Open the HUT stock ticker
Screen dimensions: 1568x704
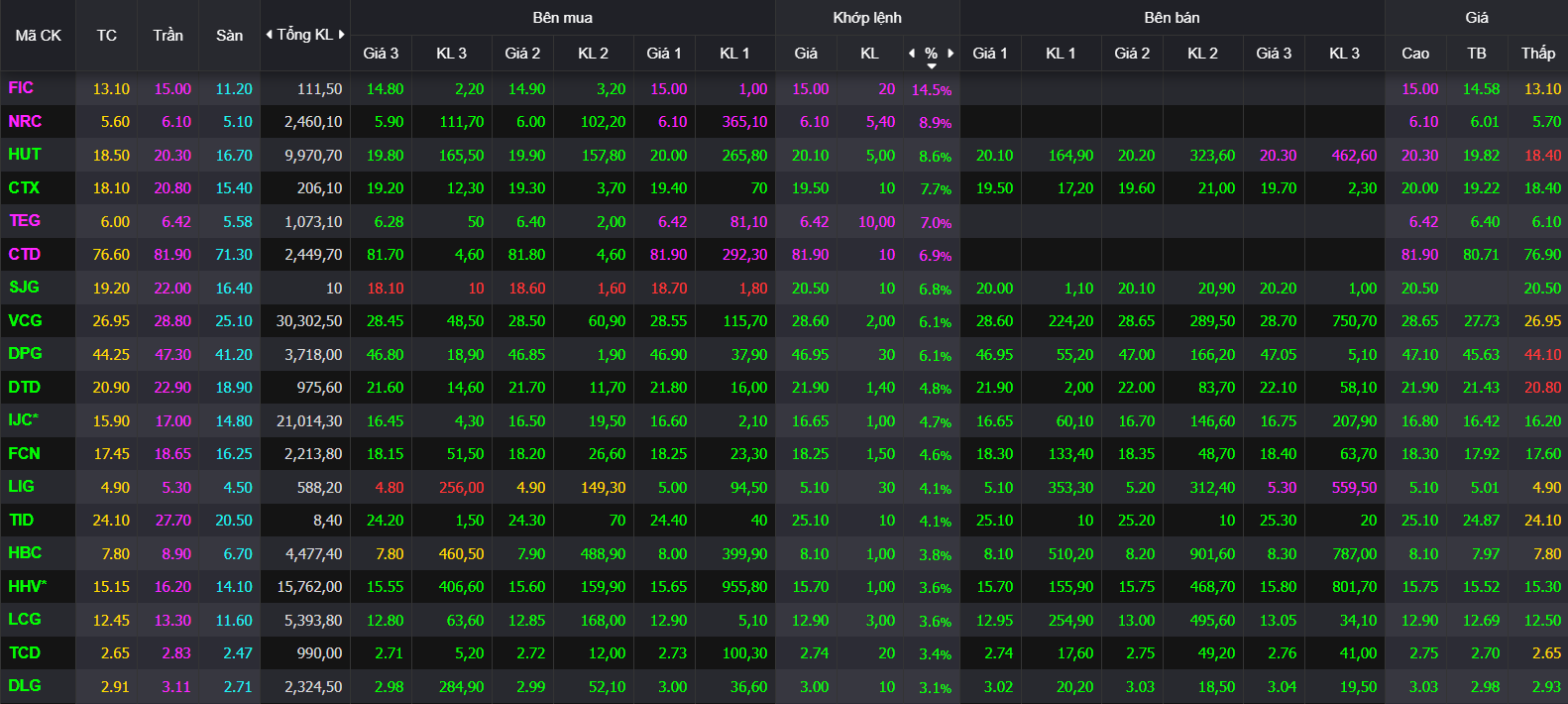point(25,155)
